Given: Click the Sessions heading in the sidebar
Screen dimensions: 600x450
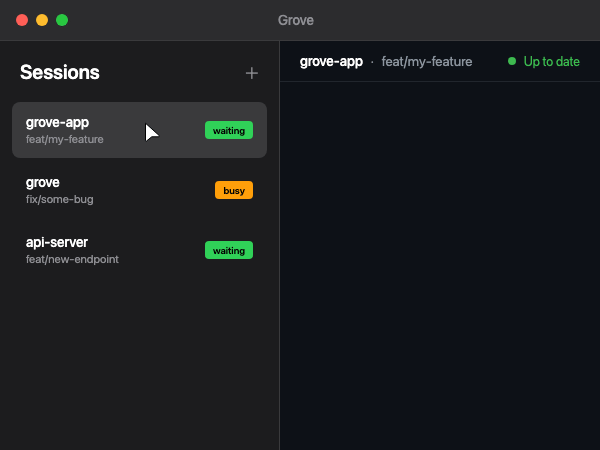Looking at the screenshot, I should 60,73.
